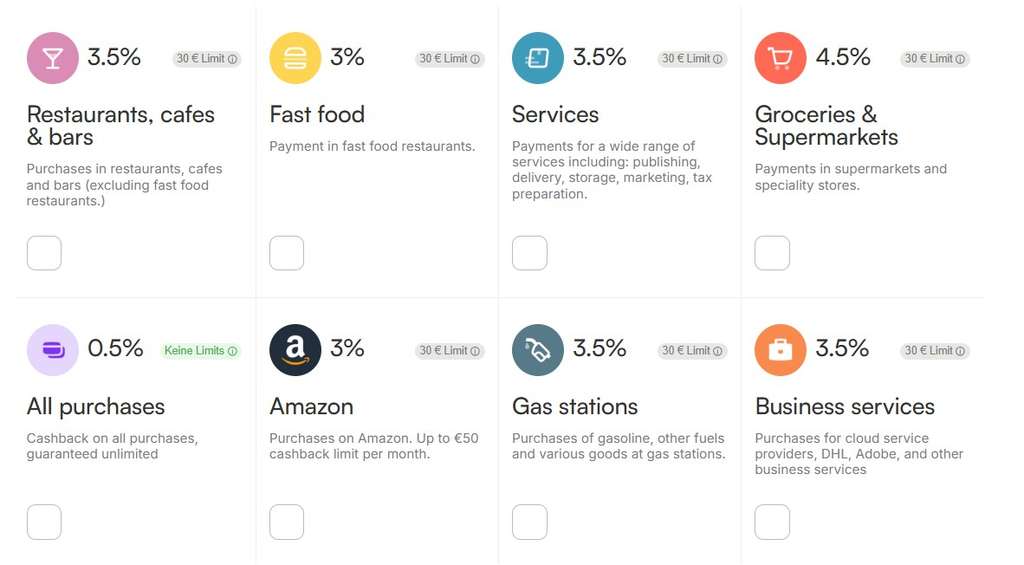Viewport: 1024px width, 565px height.
Task: Click the Amazon category heading
Action: [312, 407]
